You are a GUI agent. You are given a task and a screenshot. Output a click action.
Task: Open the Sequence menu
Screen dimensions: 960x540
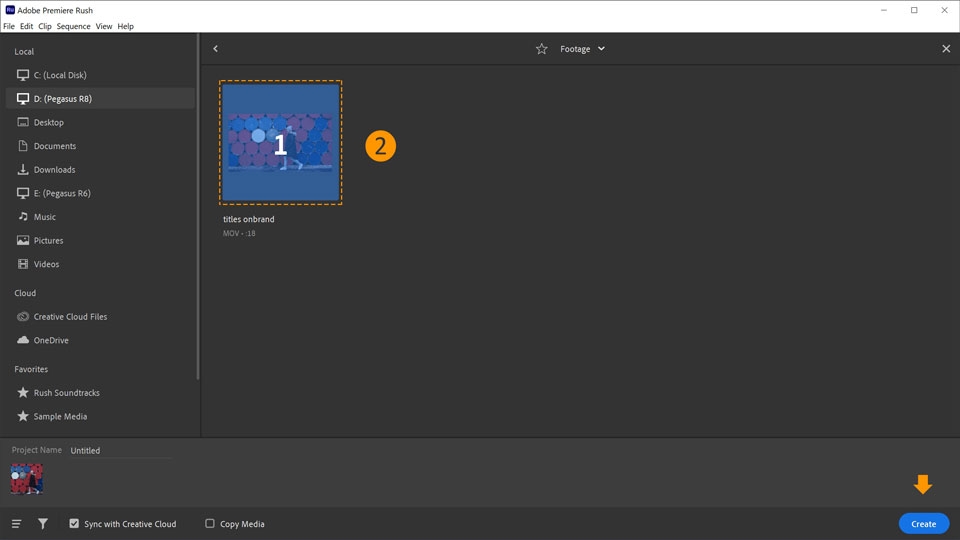click(73, 26)
